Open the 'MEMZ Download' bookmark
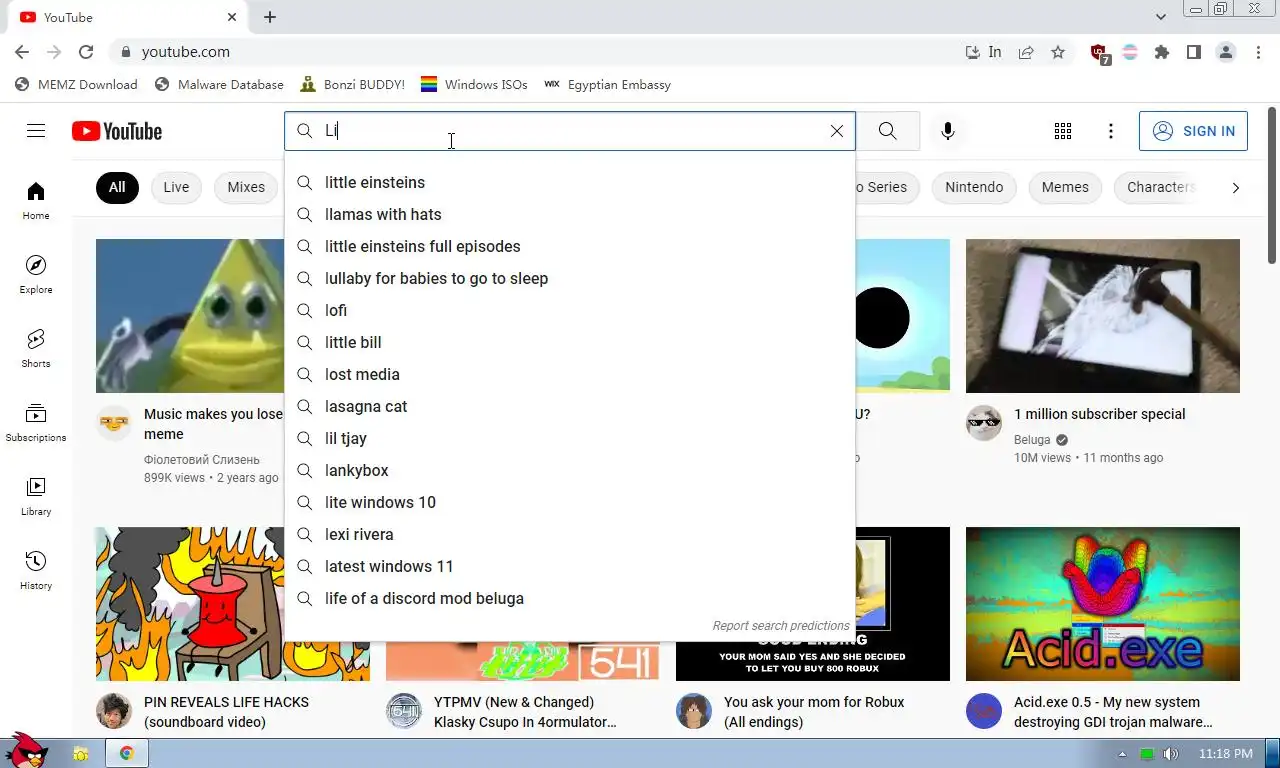 tap(76, 85)
